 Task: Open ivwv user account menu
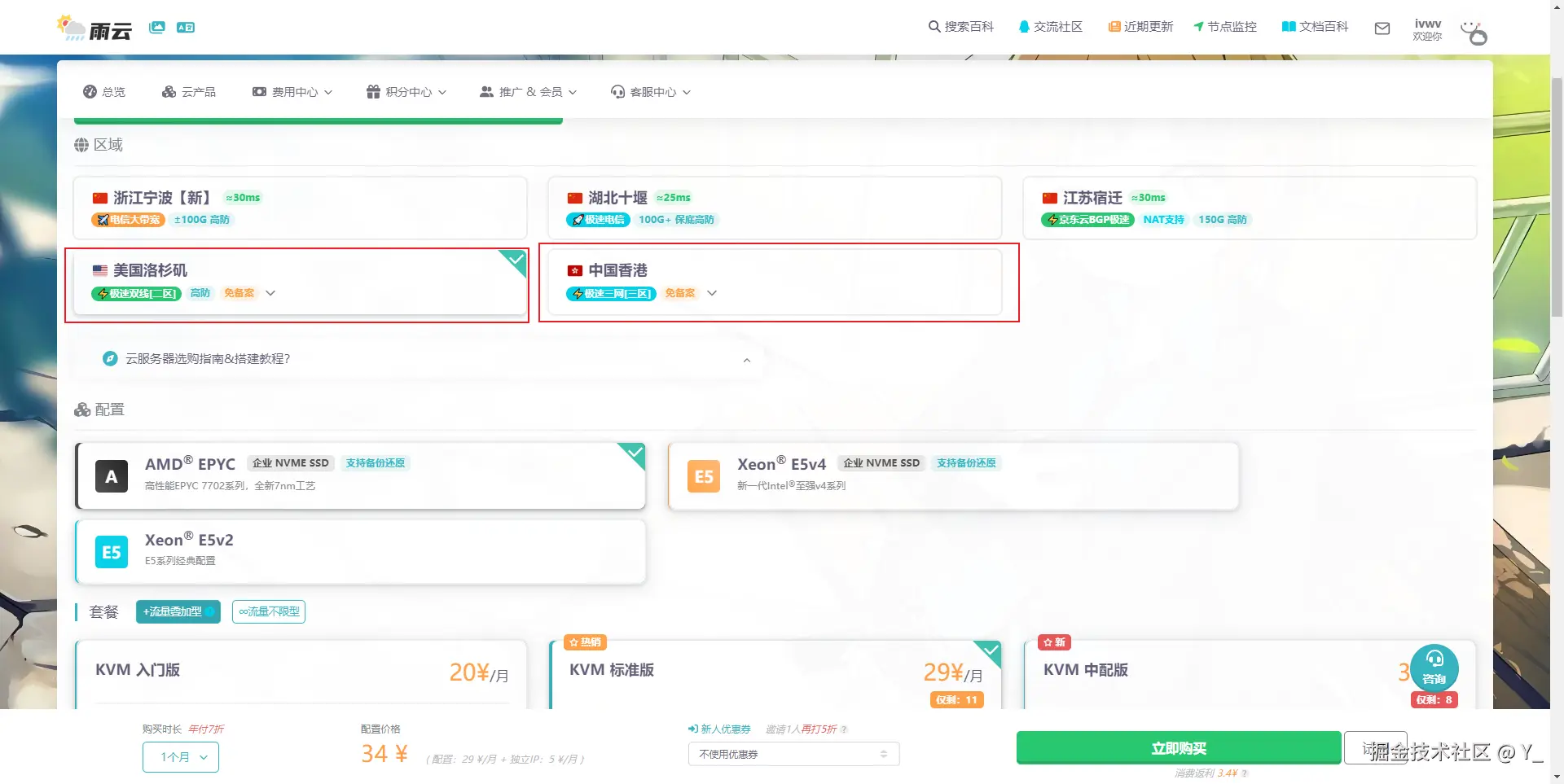coord(1427,29)
